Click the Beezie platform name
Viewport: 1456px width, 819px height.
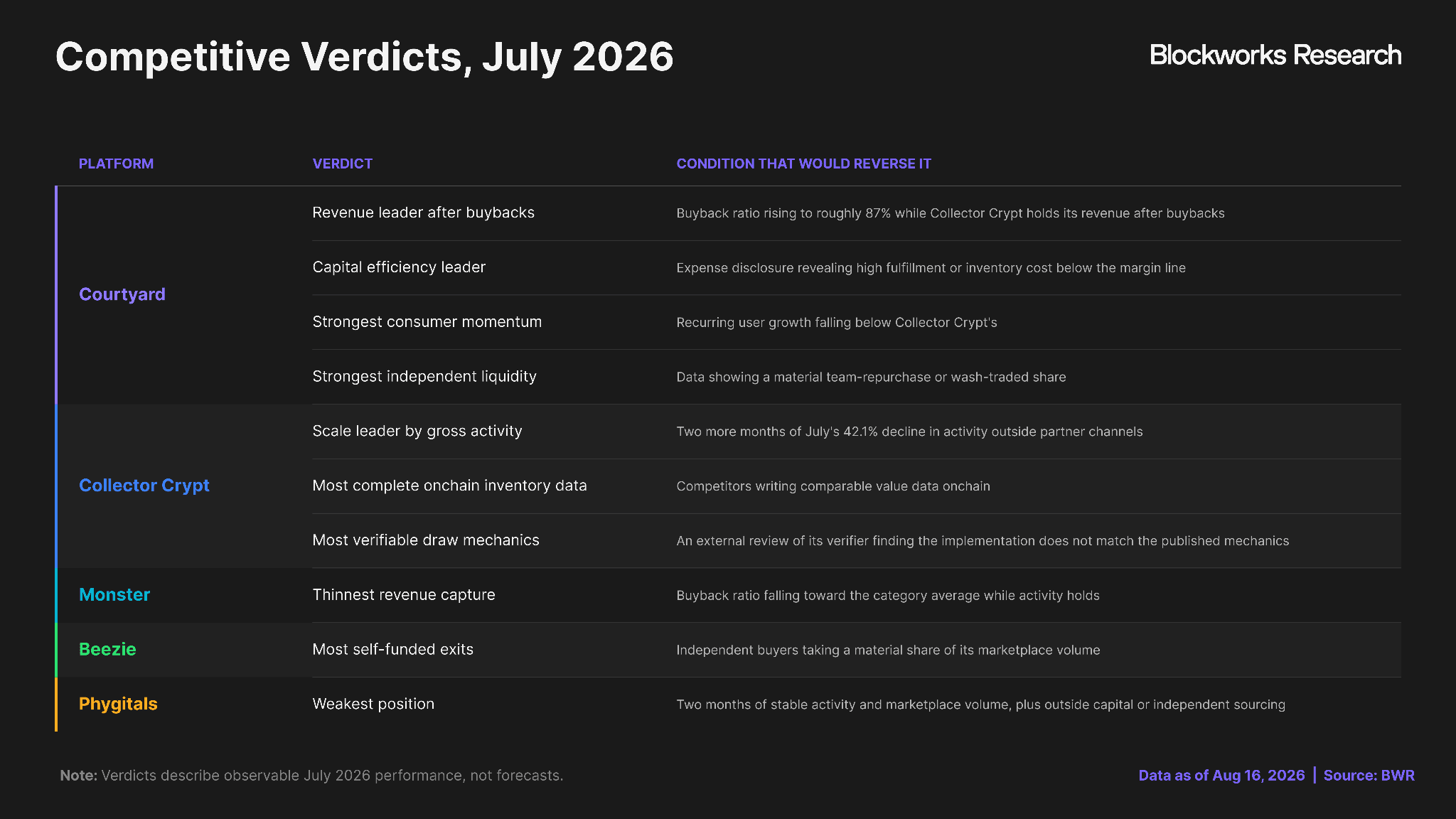coord(107,649)
